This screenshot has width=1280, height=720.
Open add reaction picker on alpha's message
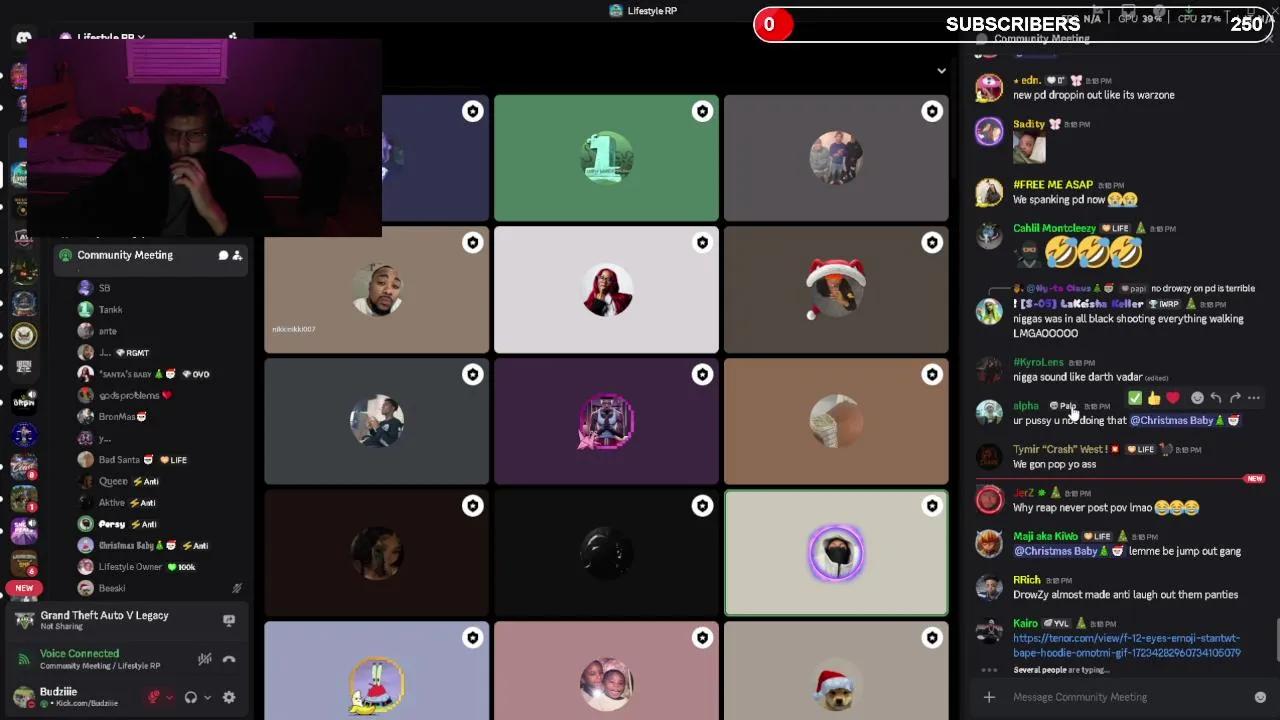pyautogui.click(x=1197, y=398)
